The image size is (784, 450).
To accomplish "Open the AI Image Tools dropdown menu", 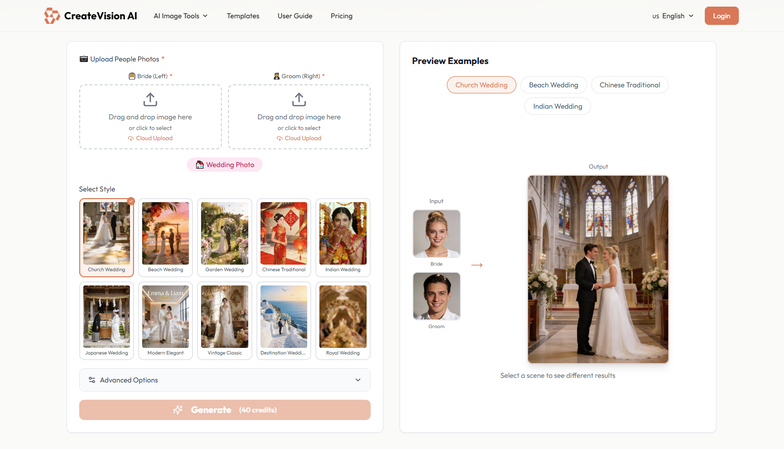I will [180, 16].
